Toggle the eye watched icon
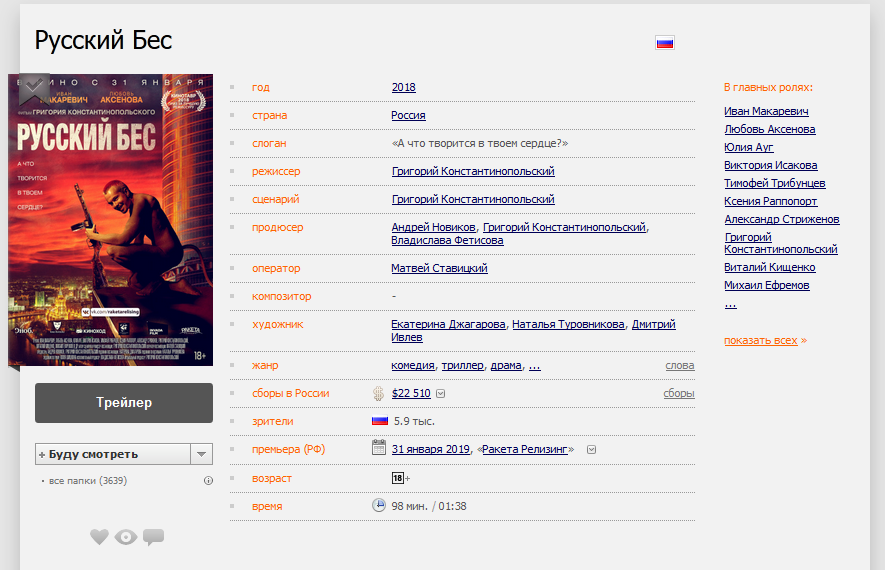Viewport: 885px width, 570px height. 125,537
